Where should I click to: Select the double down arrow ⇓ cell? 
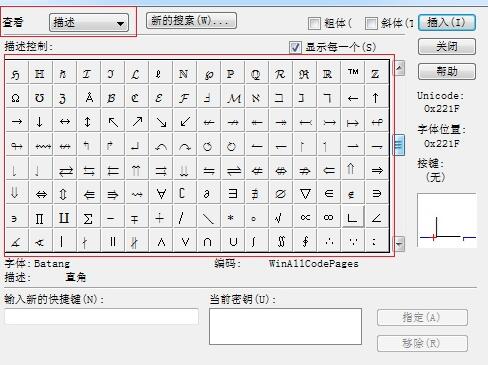tap(17, 193)
